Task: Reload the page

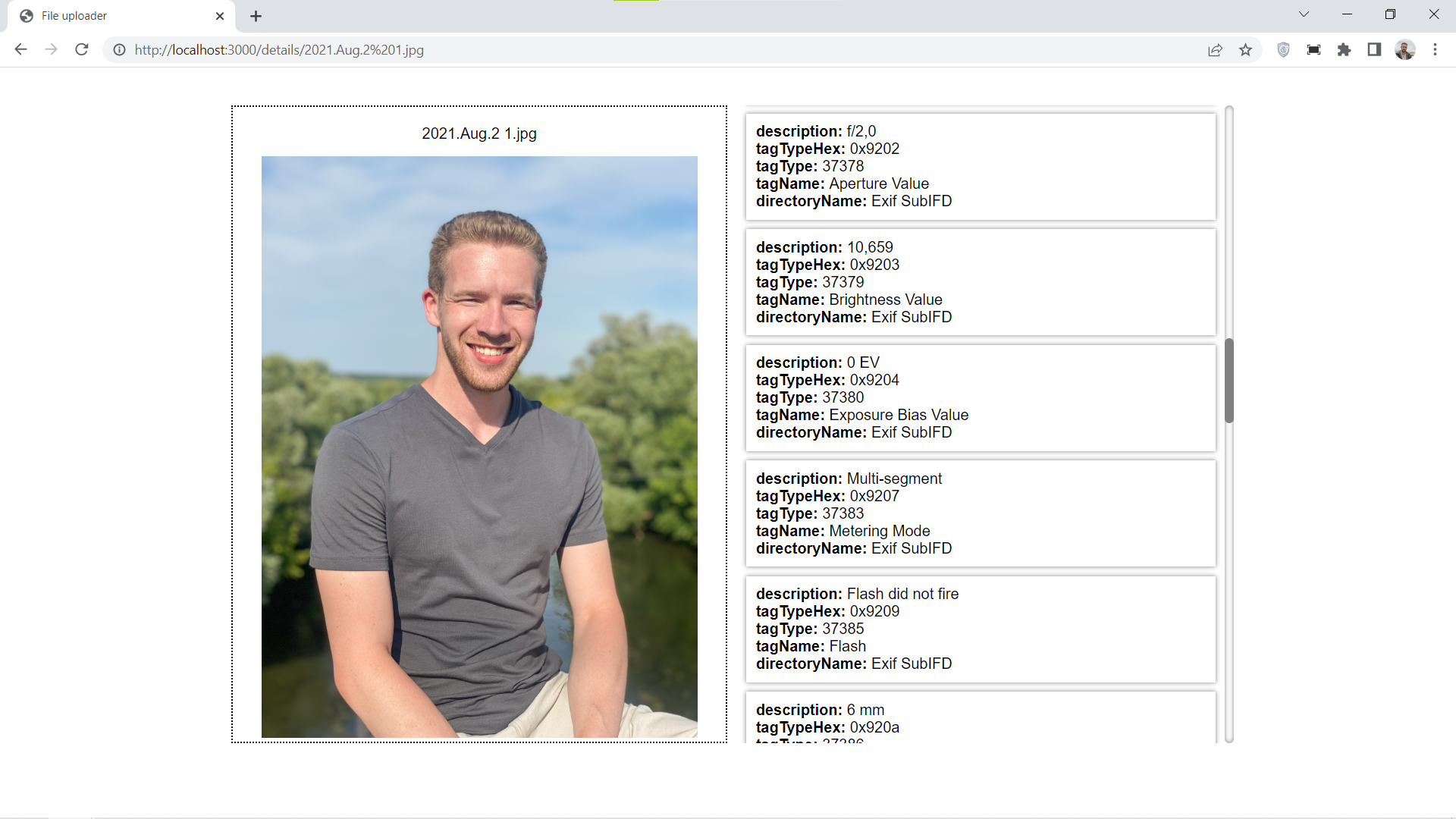Action: tap(81, 50)
